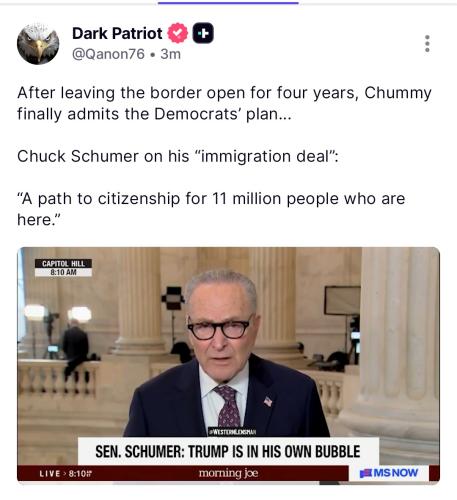
Task: Click the red verified checkmark badge
Action: click(178, 33)
